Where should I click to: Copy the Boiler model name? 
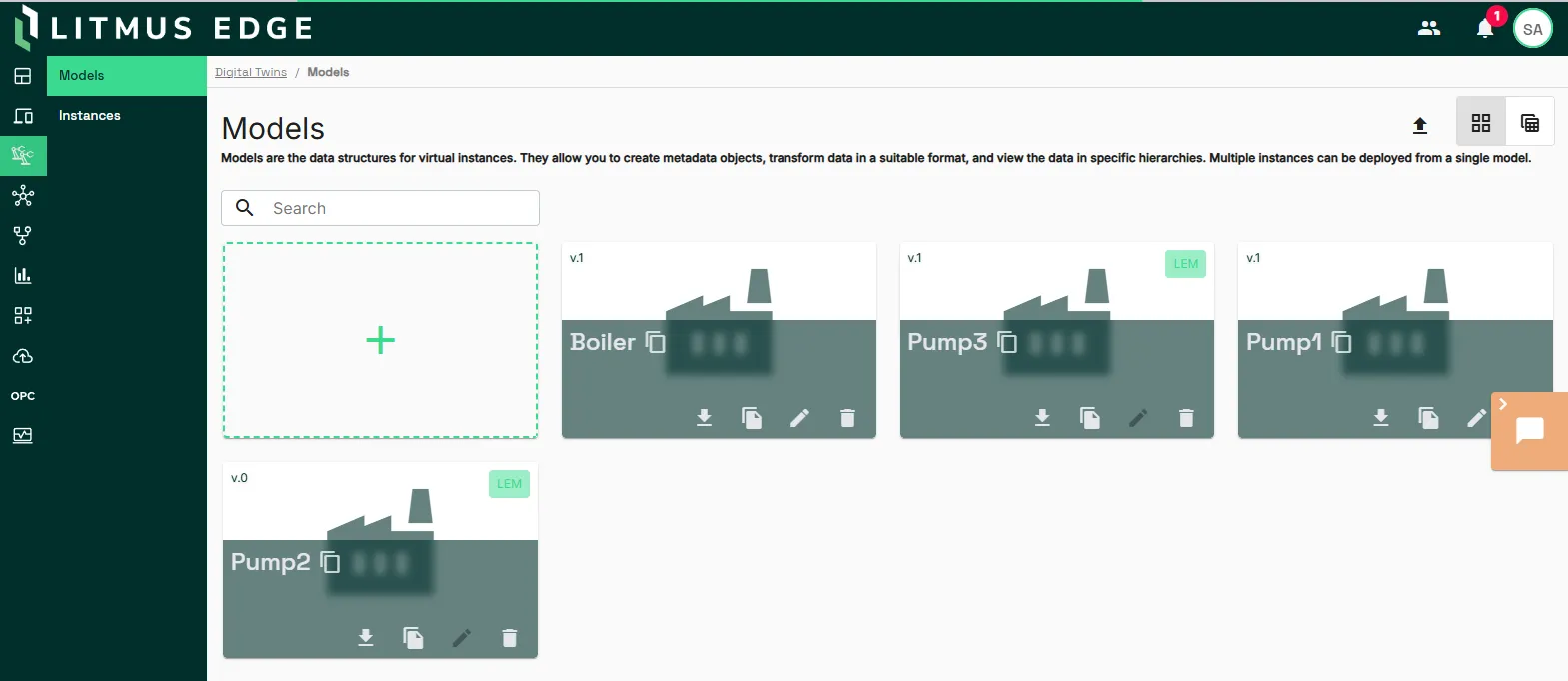(x=656, y=342)
